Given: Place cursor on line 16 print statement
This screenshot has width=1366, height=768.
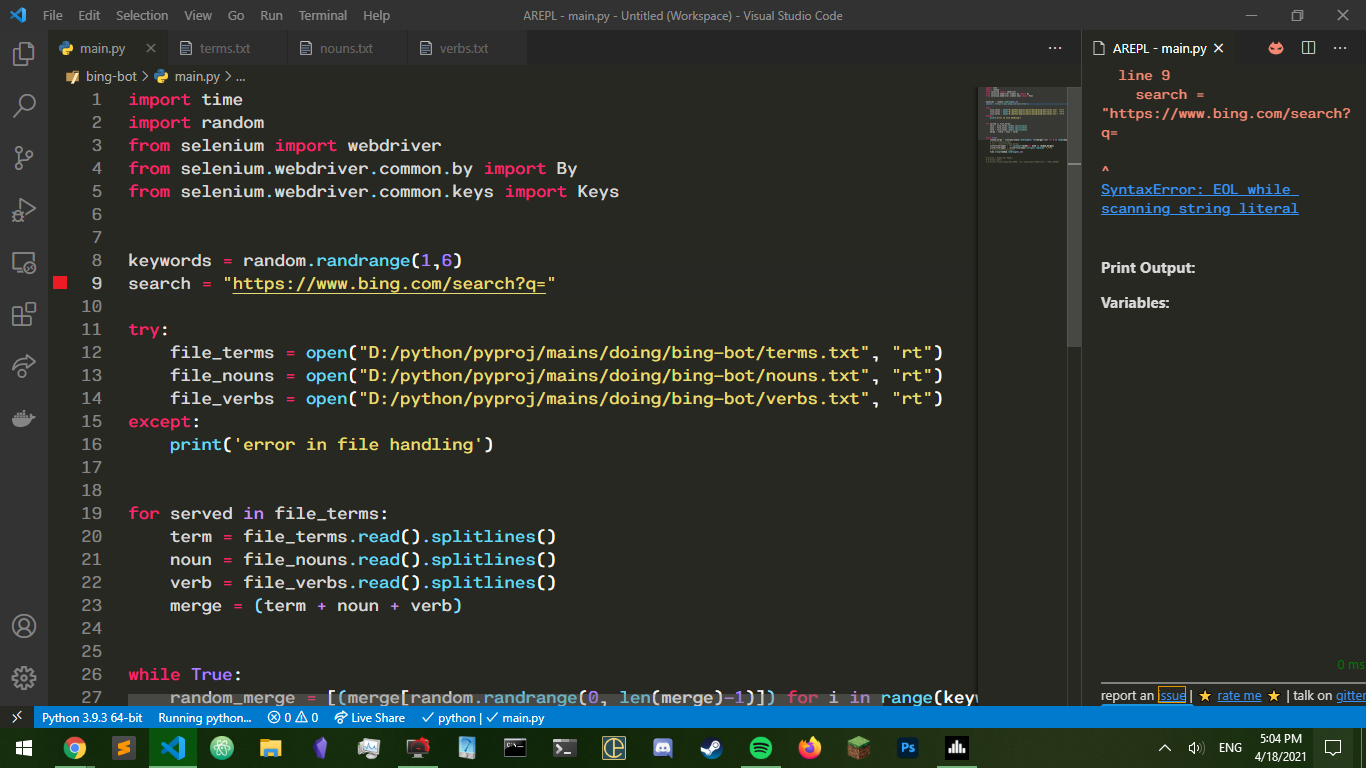Looking at the screenshot, I should point(331,444).
